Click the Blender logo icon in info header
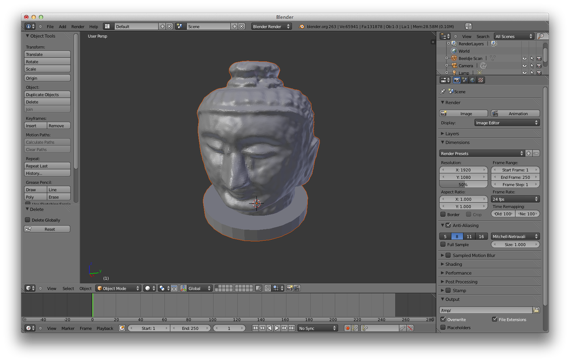570x362 pixels. (302, 27)
